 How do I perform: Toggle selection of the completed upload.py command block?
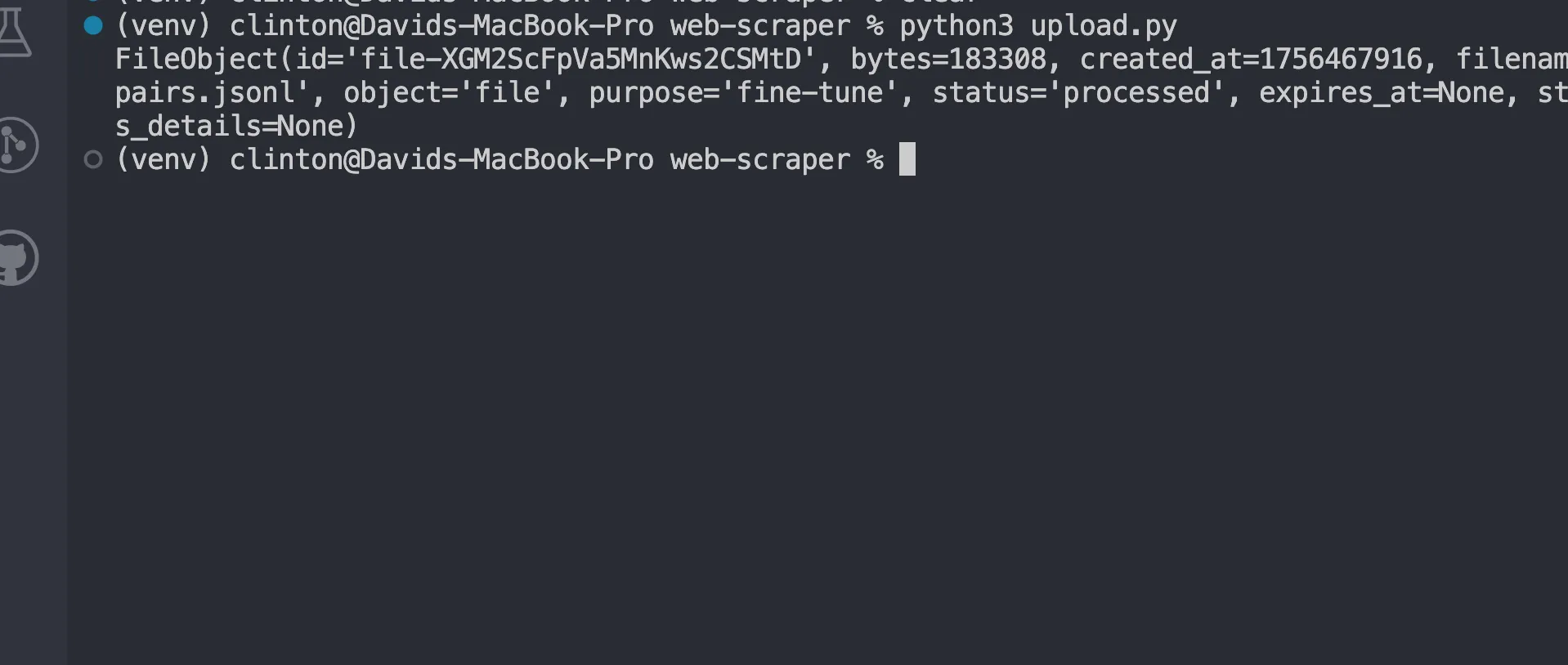coord(93,25)
